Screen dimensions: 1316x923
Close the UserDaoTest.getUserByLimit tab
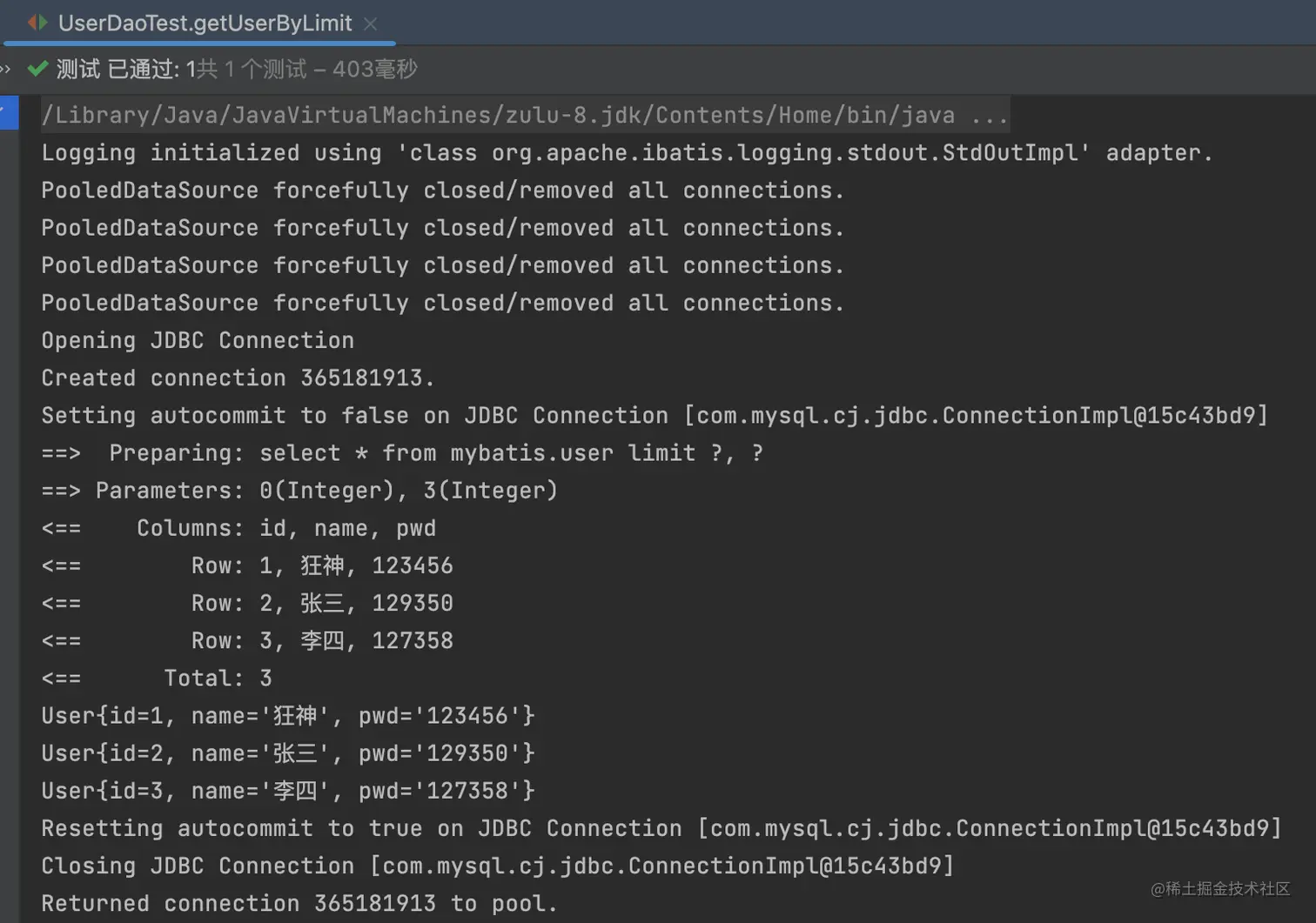click(x=371, y=24)
